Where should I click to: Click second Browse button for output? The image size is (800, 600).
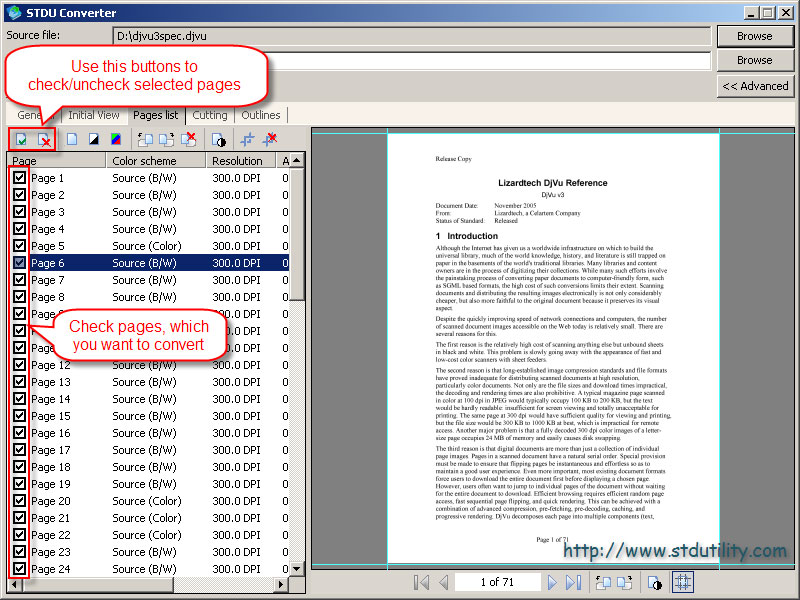pos(755,60)
